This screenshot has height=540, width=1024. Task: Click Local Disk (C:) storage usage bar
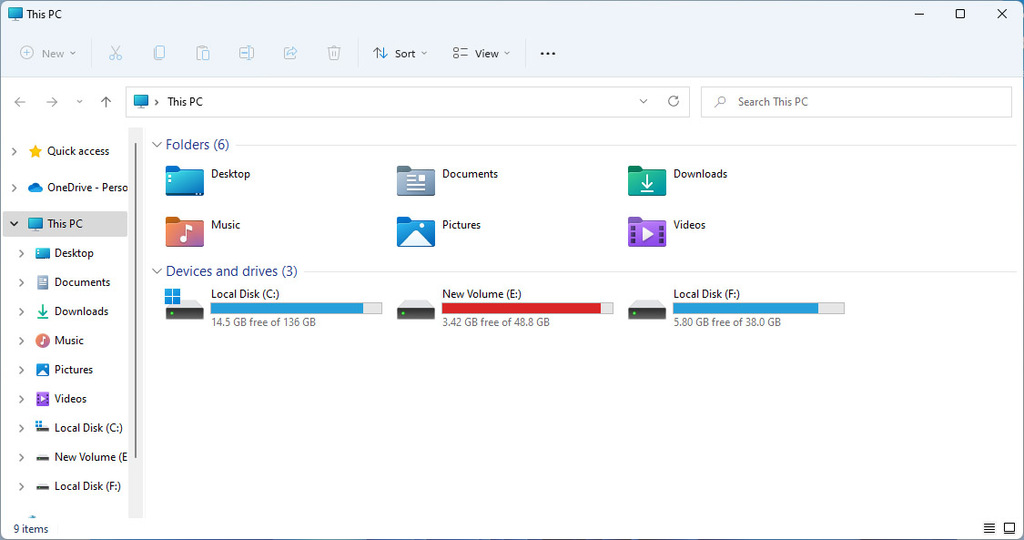(296, 308)
